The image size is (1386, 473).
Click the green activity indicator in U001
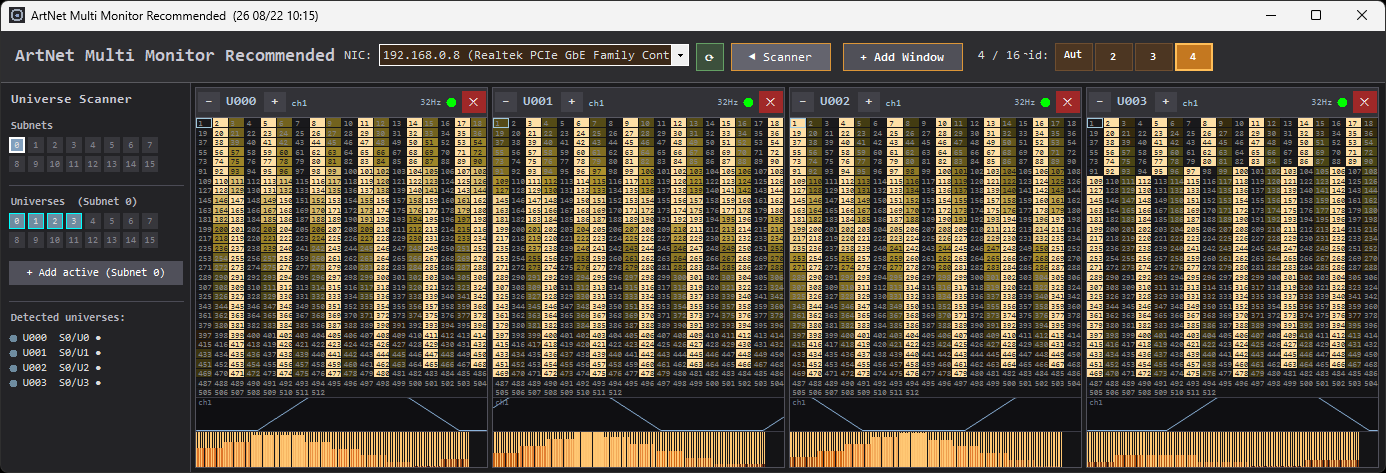point(749,101)
